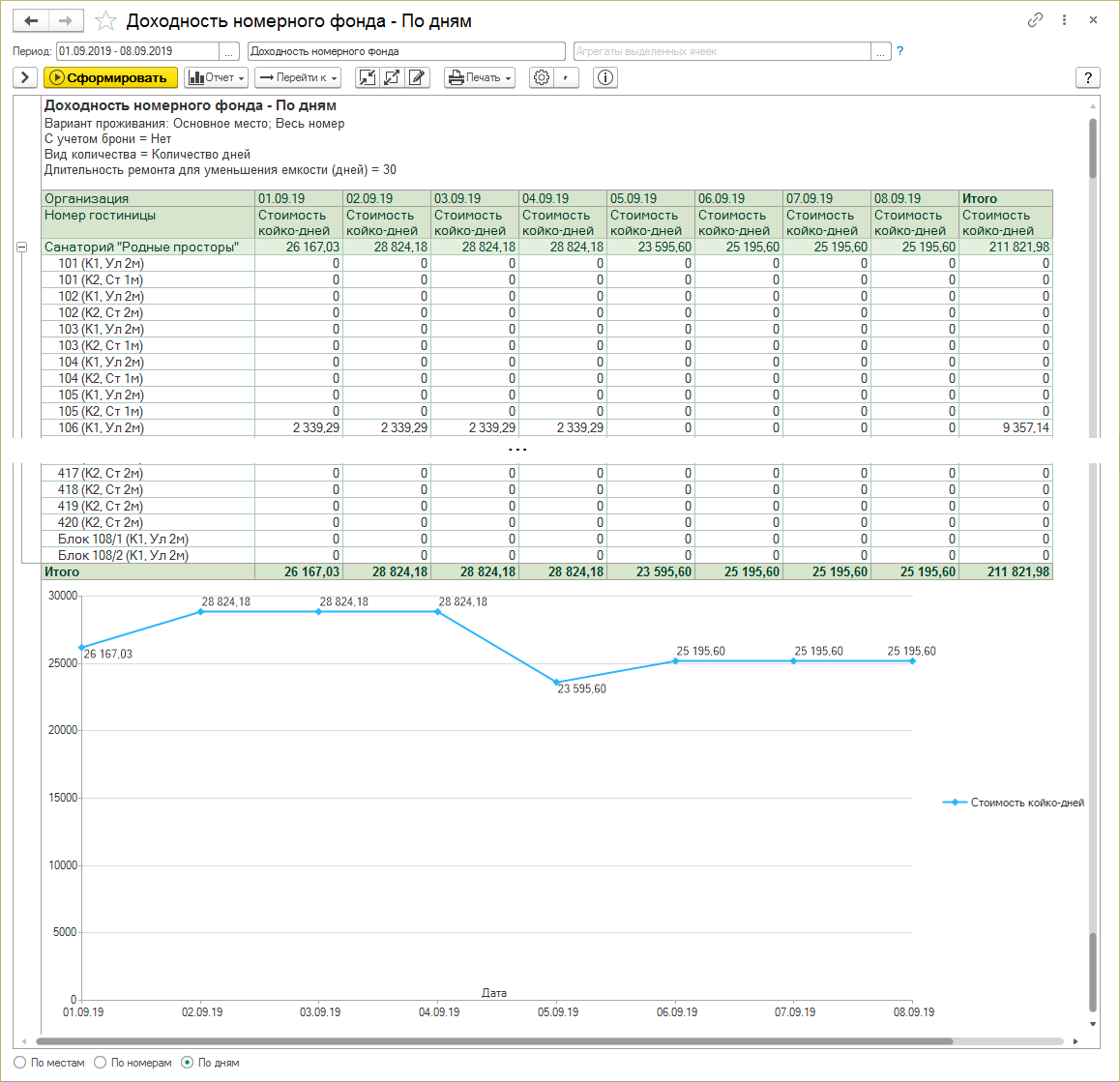1120x1082 pixels.
Task: Open the 'Отчет' dropdown menu
Action: (216, 77)
